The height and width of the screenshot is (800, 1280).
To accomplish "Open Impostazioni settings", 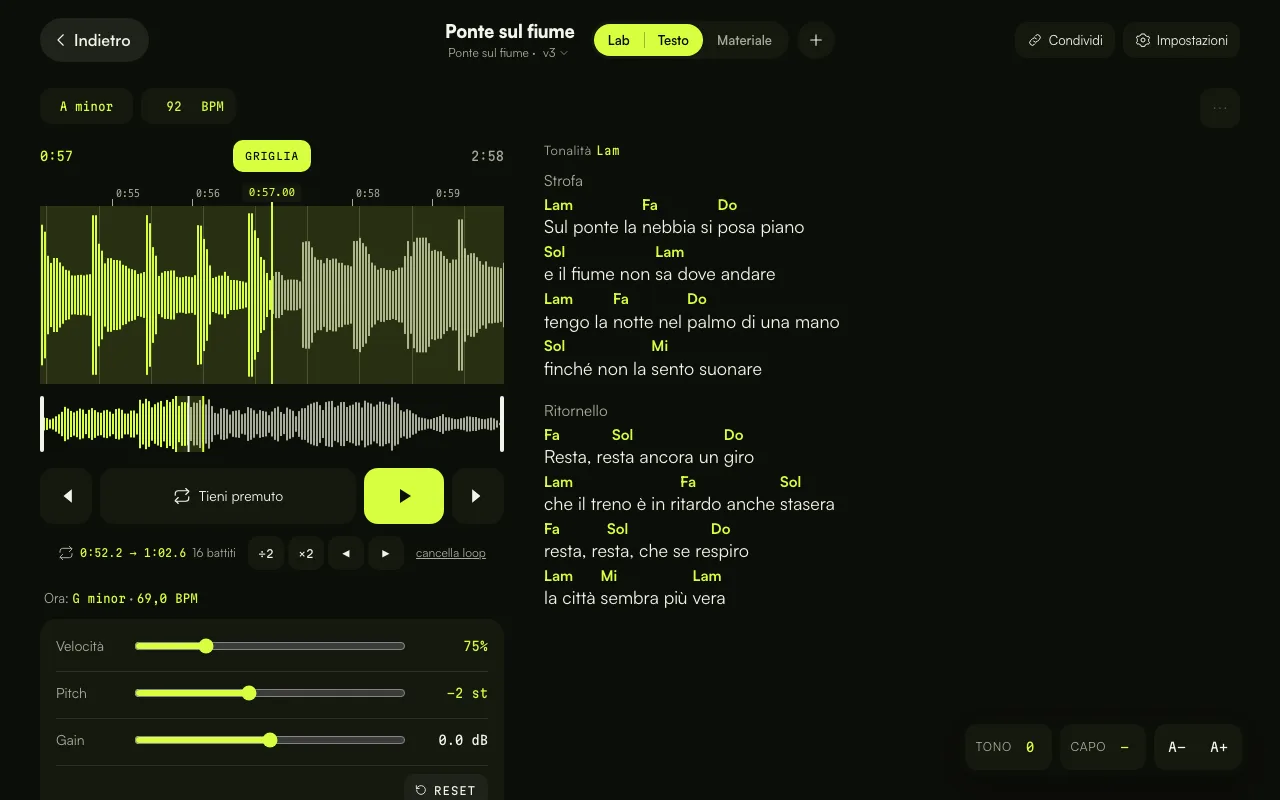I will (1182, 40).
